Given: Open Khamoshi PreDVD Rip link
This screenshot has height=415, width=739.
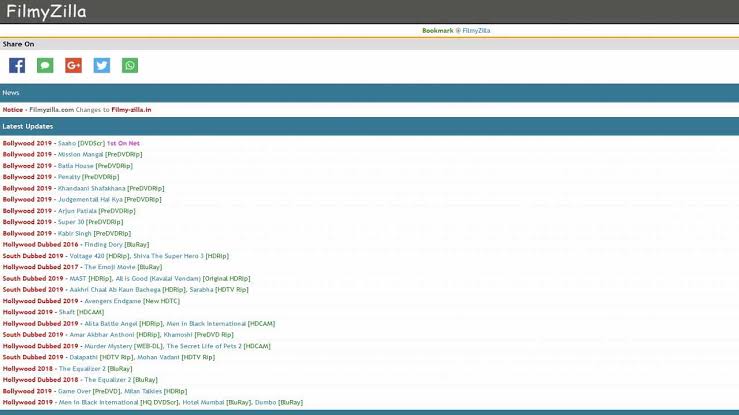Looking at the screenshot, I should point(198,335).
